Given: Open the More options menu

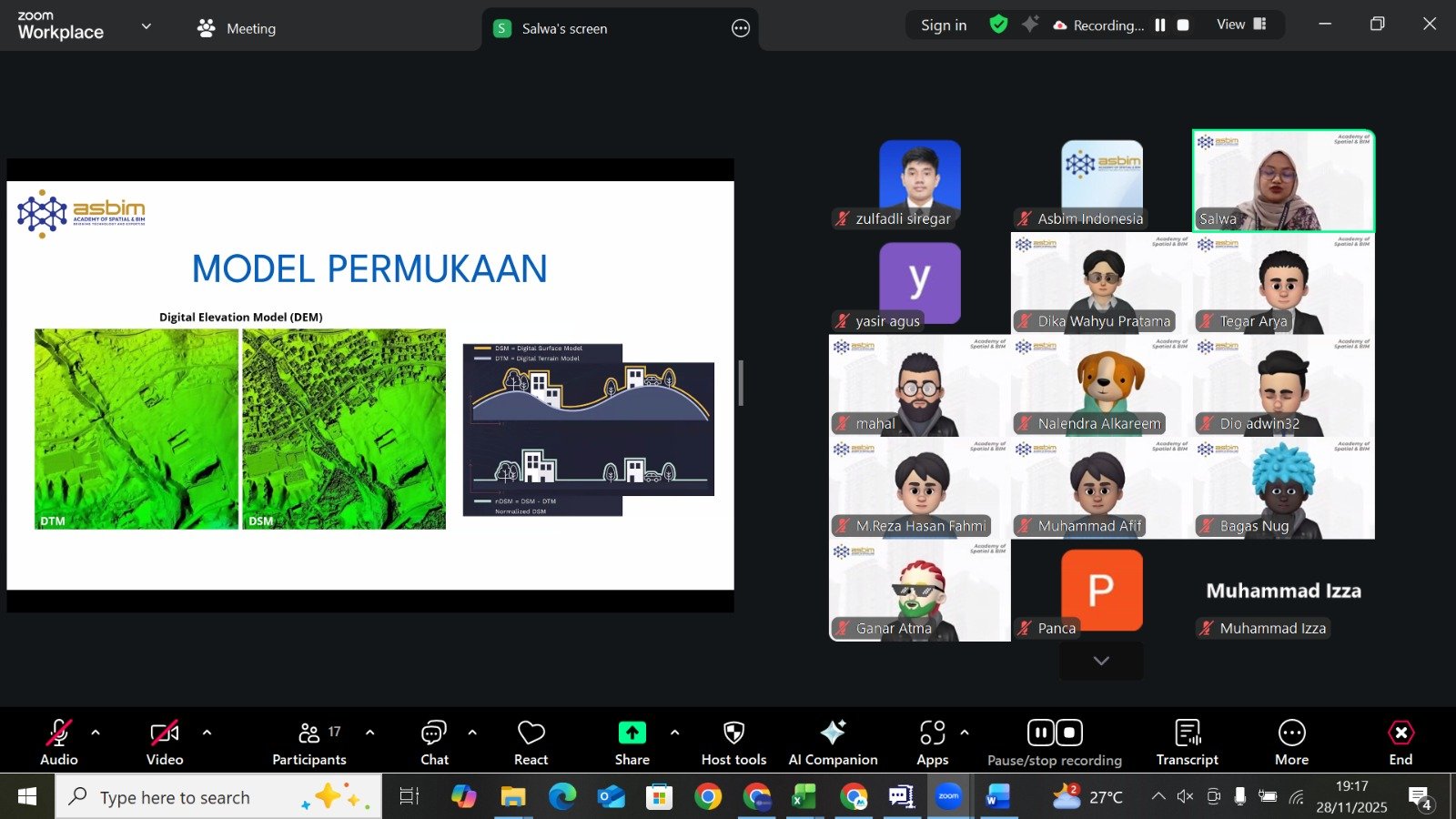Looking at the screenshot, I should (1291, 733).
